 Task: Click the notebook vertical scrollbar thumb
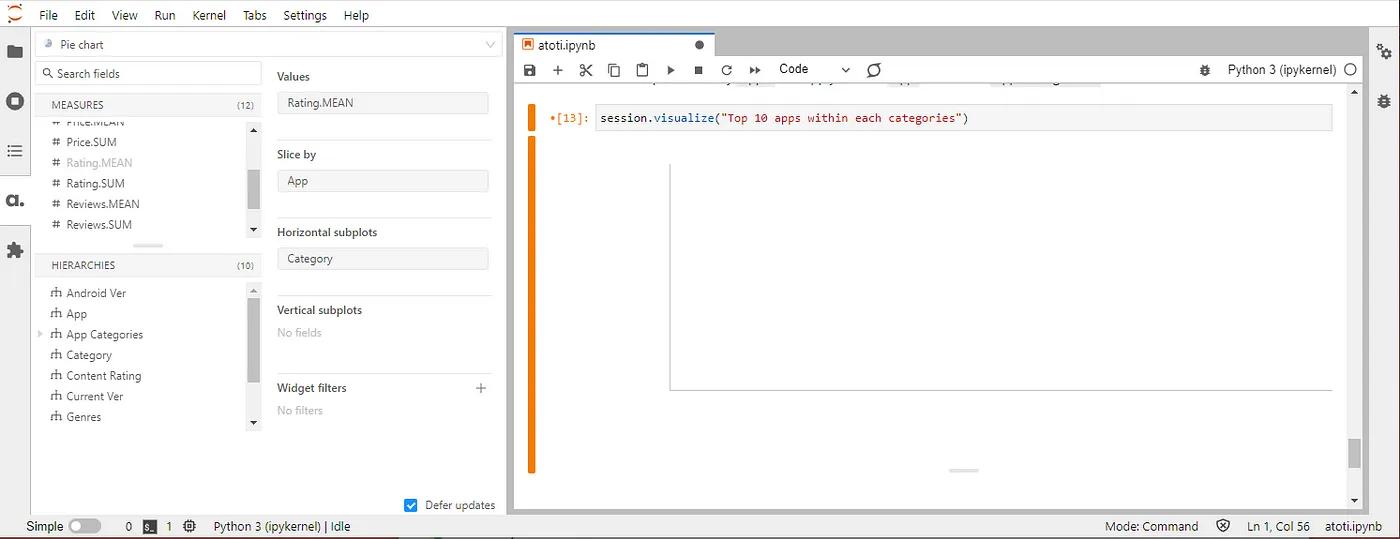tap(1355, 453)
